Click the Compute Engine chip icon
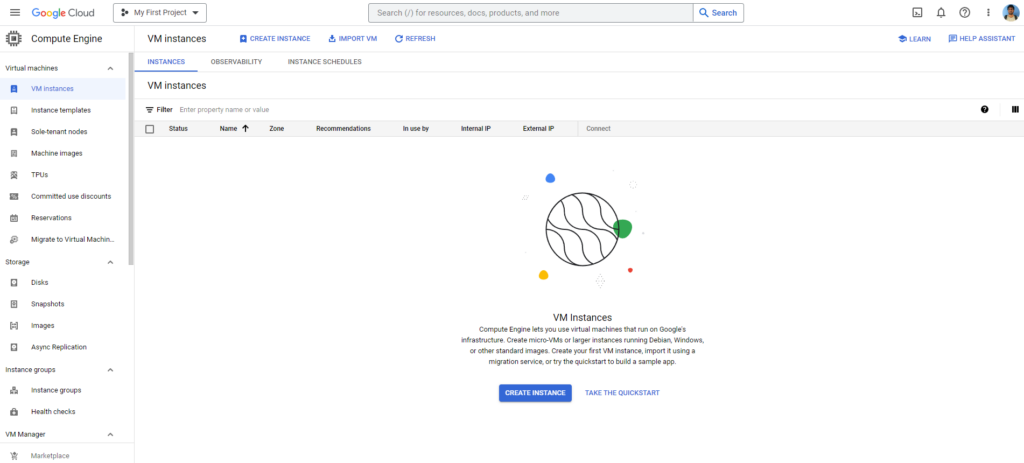The width and height of the screenshot is (1024, 463). click(x=13, y=39)
